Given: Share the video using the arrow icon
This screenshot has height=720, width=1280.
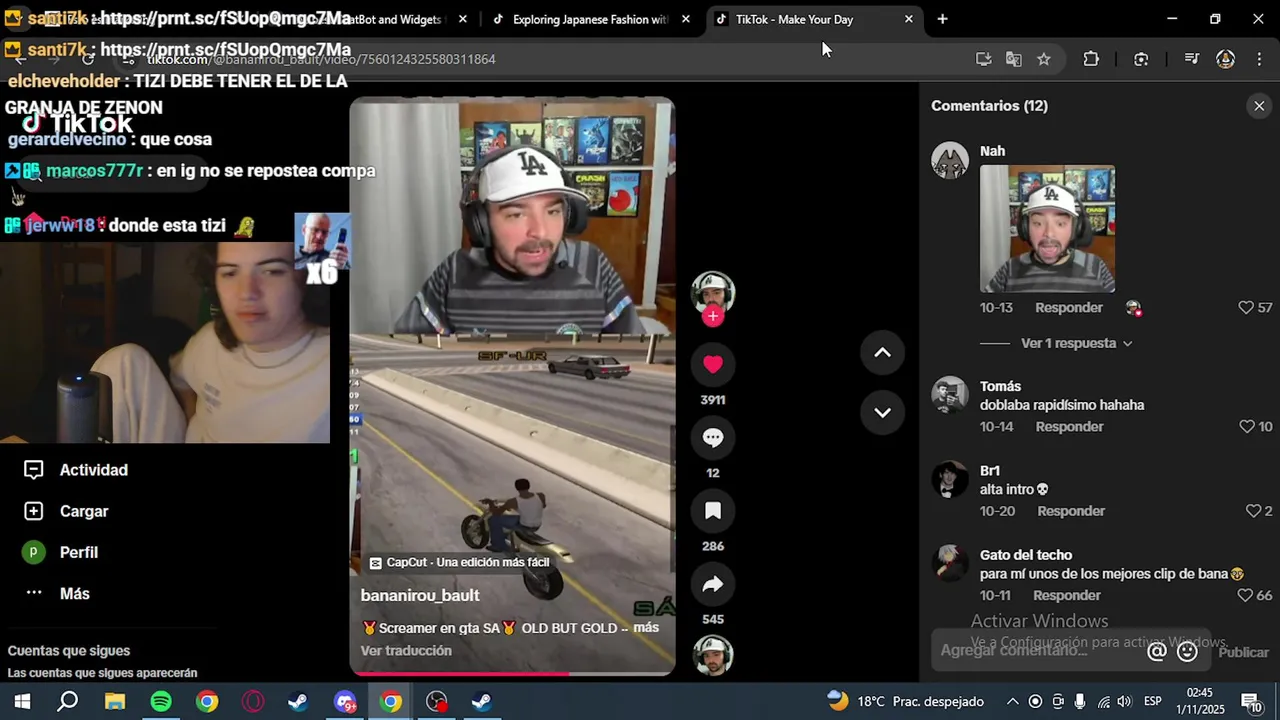Looking at the screenshot, I should [x=713, y=585].
